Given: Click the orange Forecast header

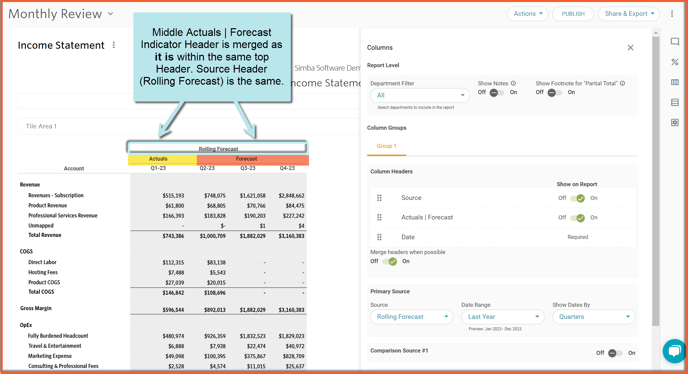Looking at the screenshot, I should coord(253,159).
